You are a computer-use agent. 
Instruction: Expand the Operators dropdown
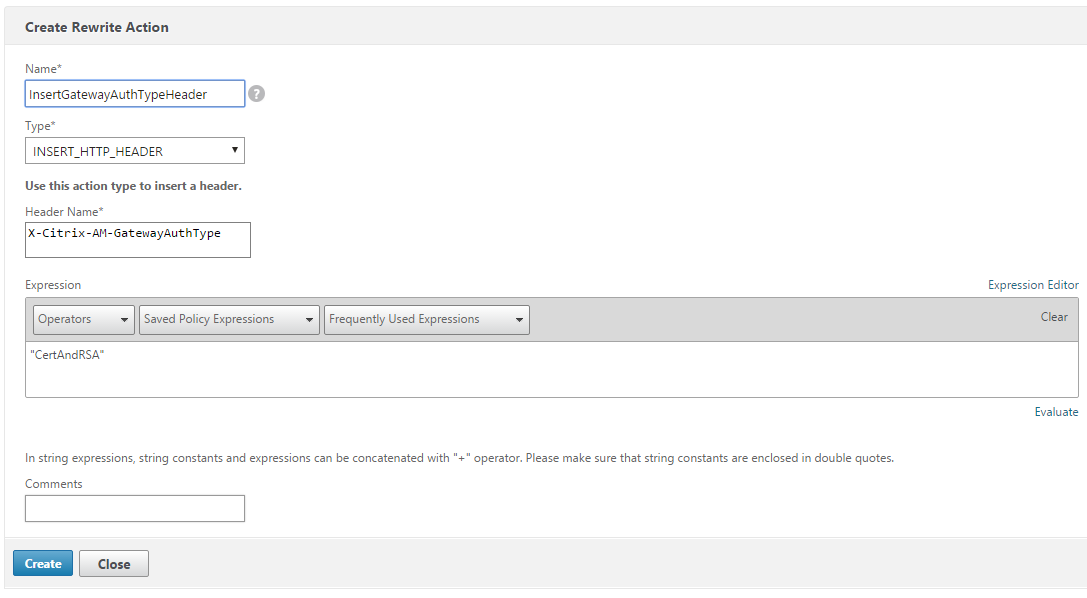[84, 320]
